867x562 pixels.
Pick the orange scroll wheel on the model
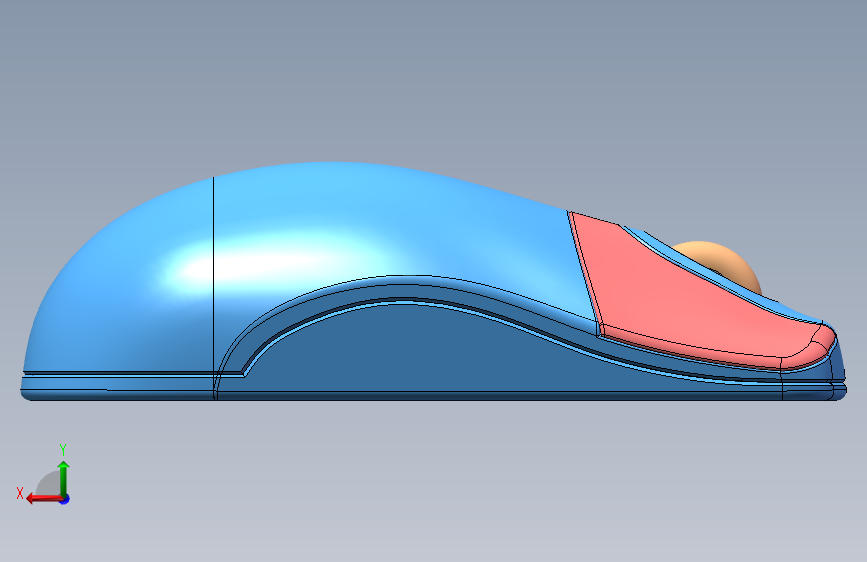click(x=729, y=266)
